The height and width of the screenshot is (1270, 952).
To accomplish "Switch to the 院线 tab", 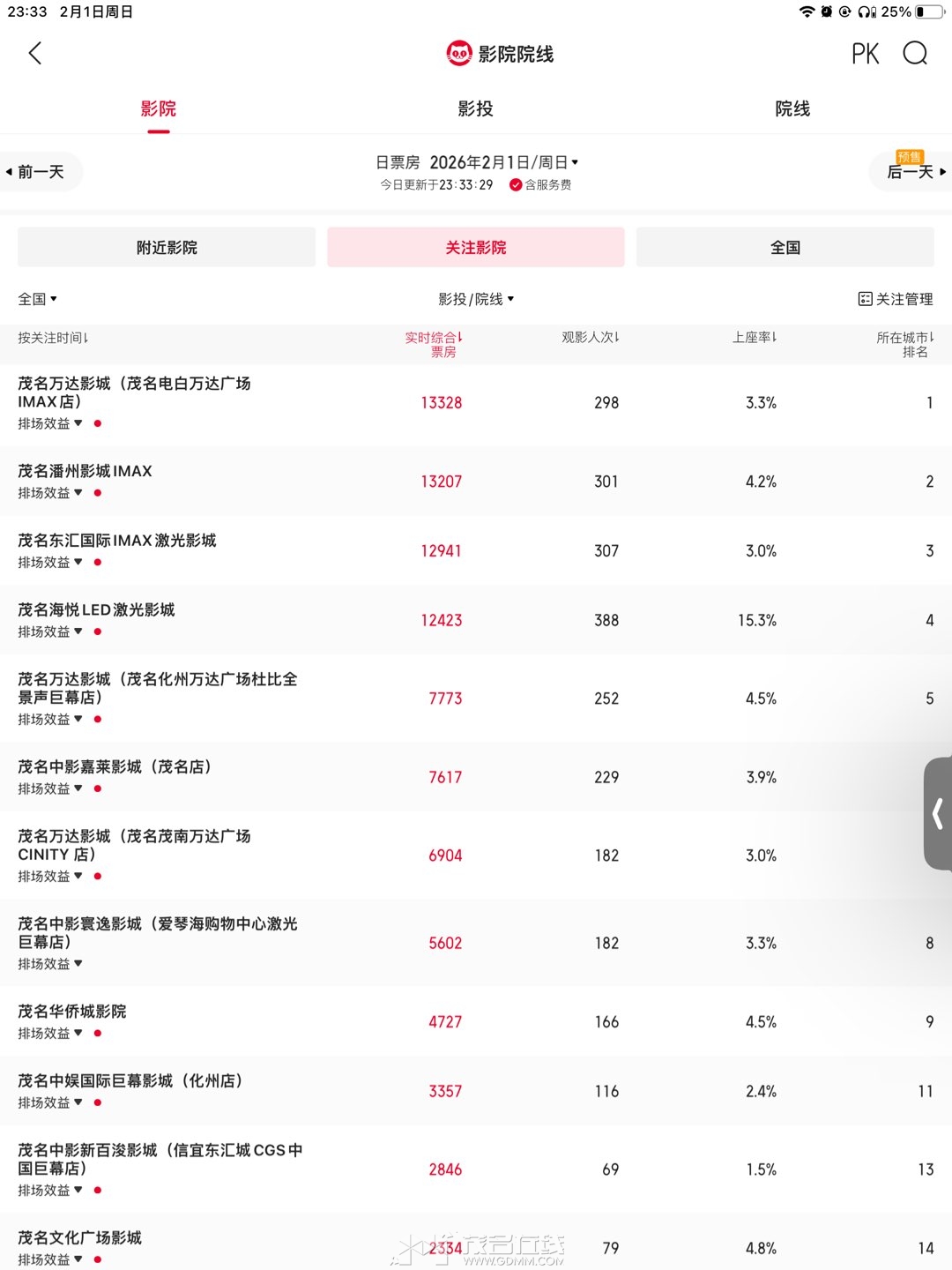I will (x=792, y=108).
